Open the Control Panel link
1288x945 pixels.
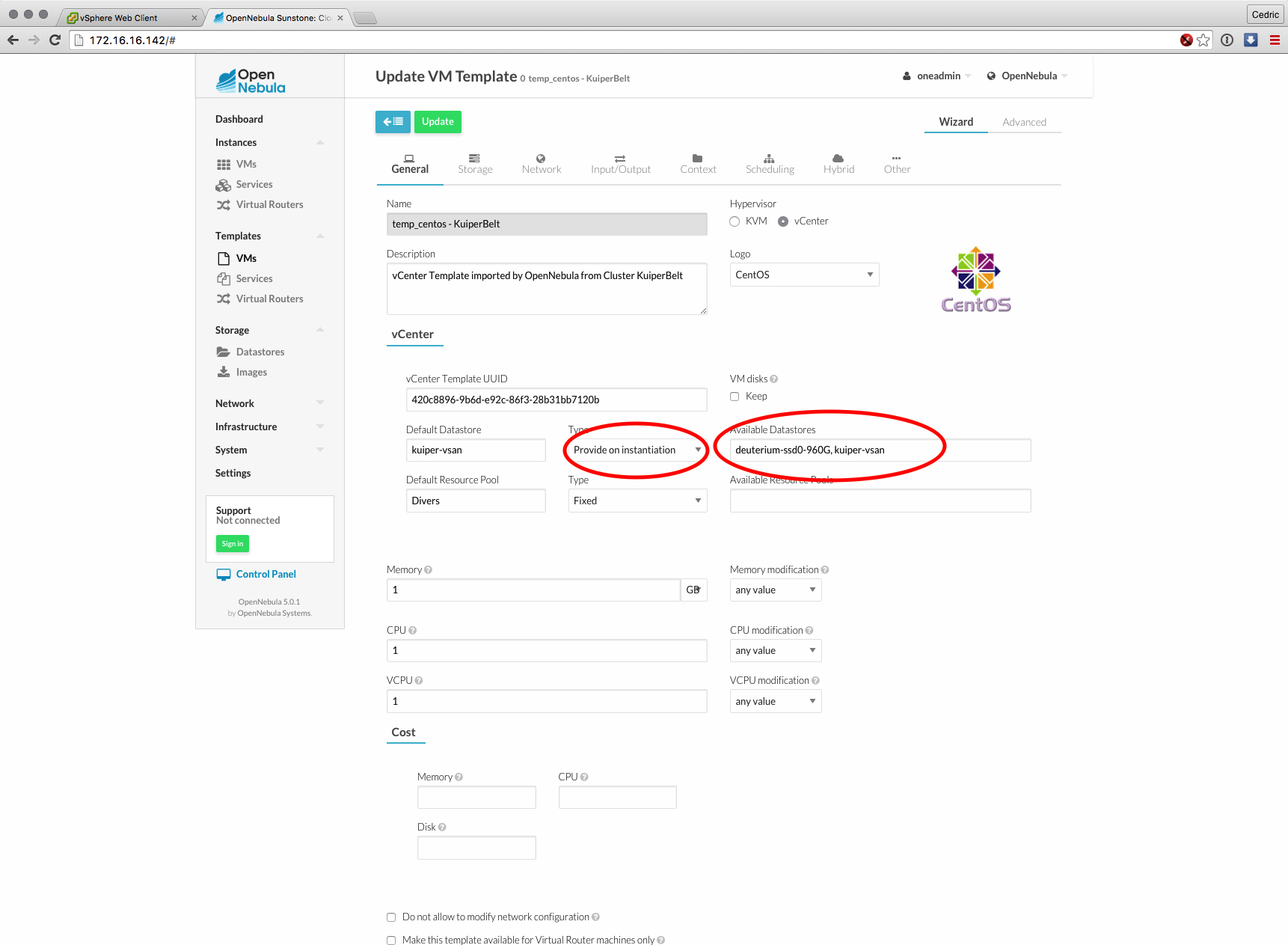266,575
